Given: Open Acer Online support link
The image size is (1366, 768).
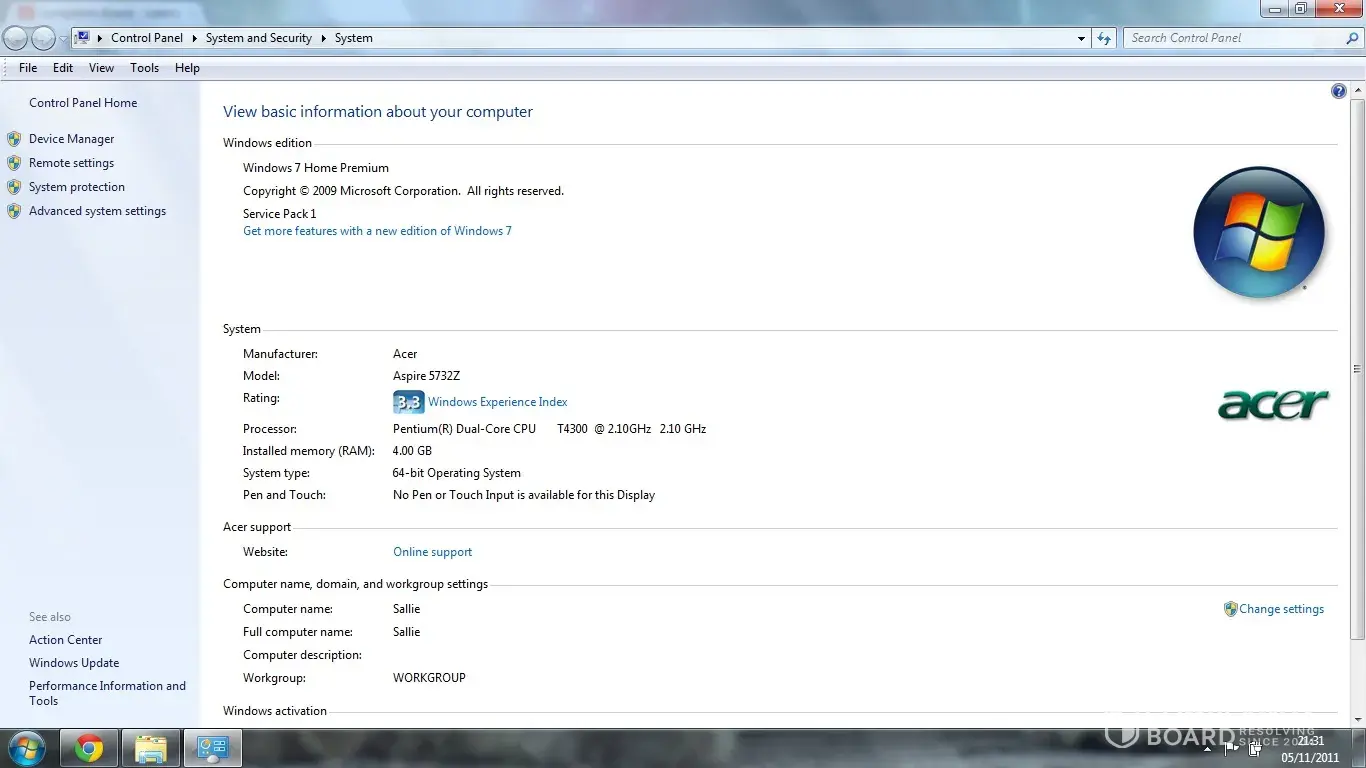Looking at the screenshot, I should [432, 552].
